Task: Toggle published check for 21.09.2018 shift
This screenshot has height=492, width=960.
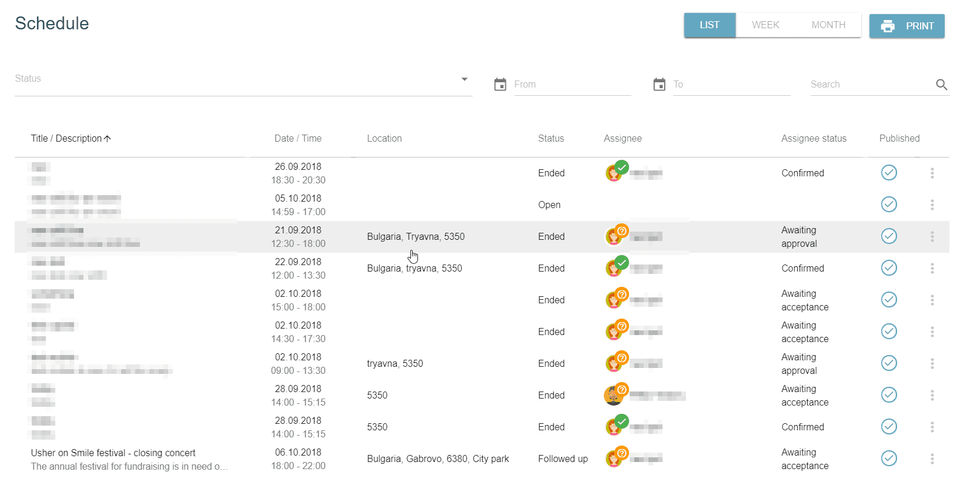Action: click(x=889, y=236)
